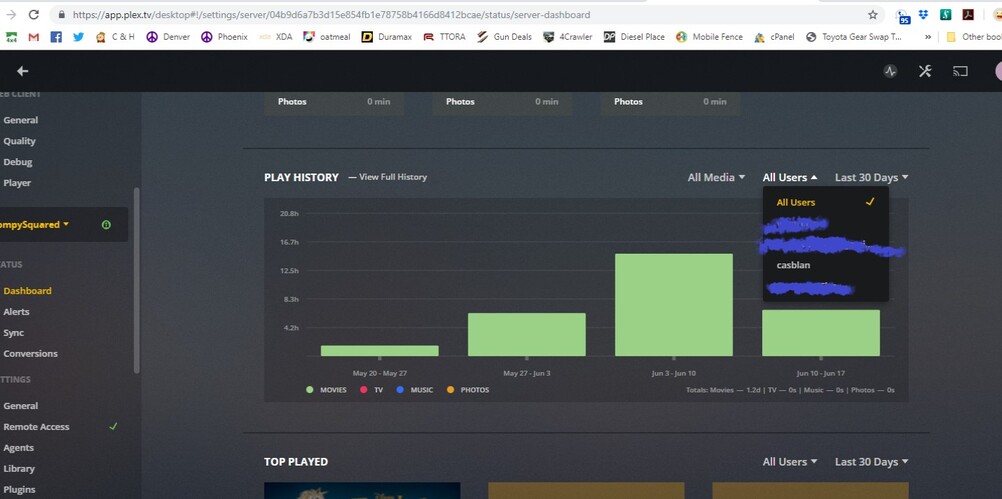Open Top Played Last 30 Days dropdown
The image size is (1002, 499).
pyautogui.click(x=872, y=461)
